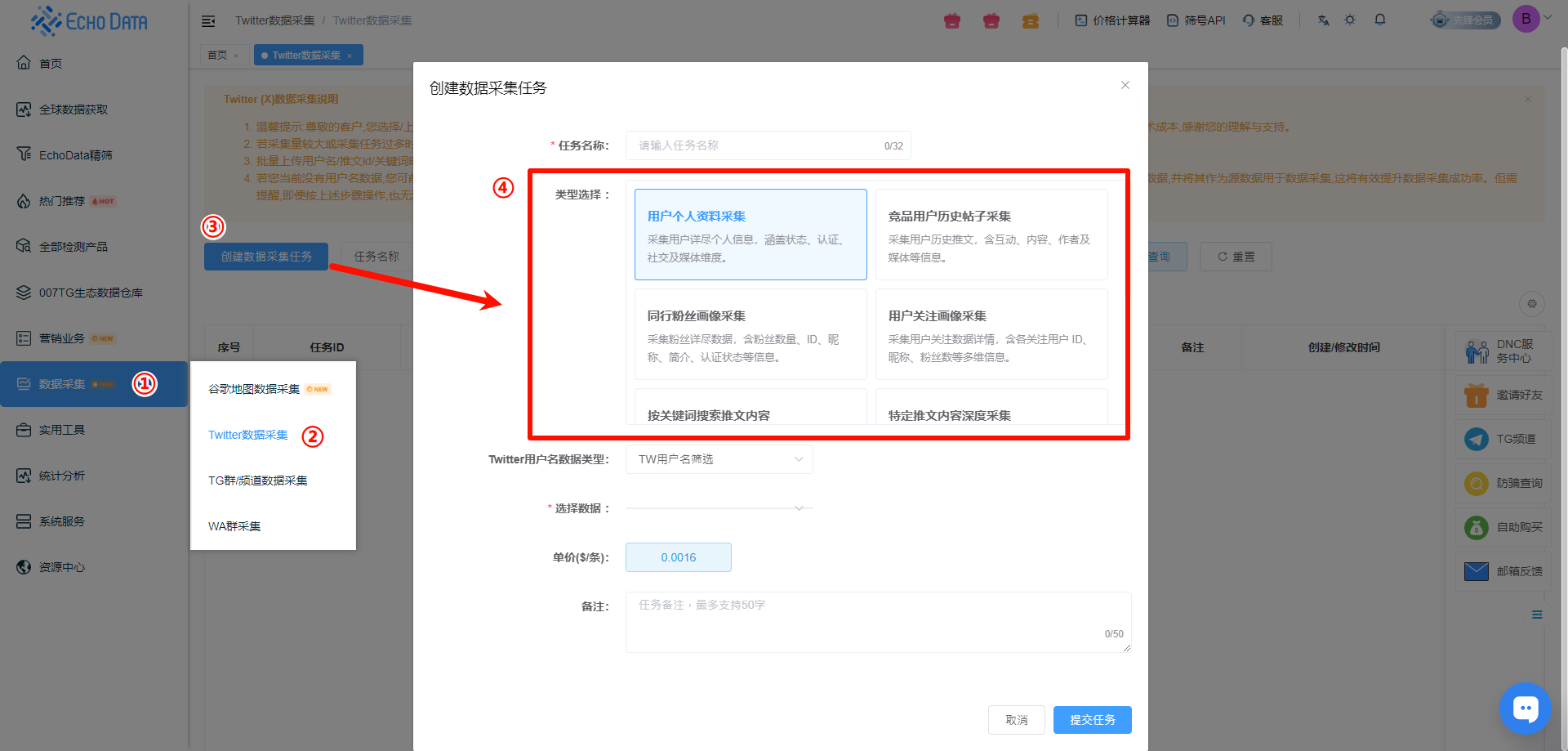The image size is (1568, 751).
Task: Select TG群/频道数据采集 submenu item
Action: 258,481
